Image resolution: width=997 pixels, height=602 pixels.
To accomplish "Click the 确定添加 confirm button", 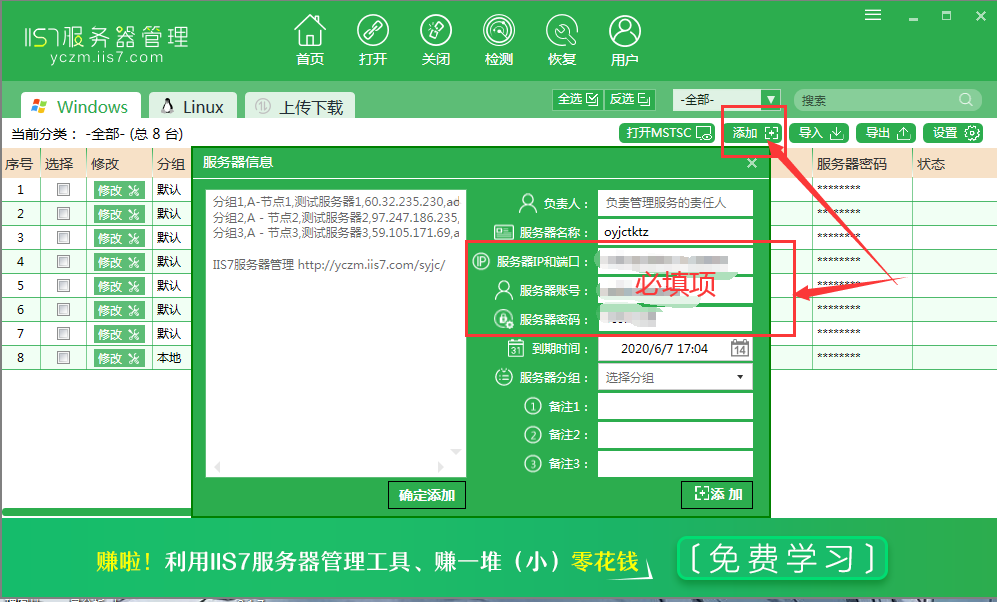I will point(427,495).
